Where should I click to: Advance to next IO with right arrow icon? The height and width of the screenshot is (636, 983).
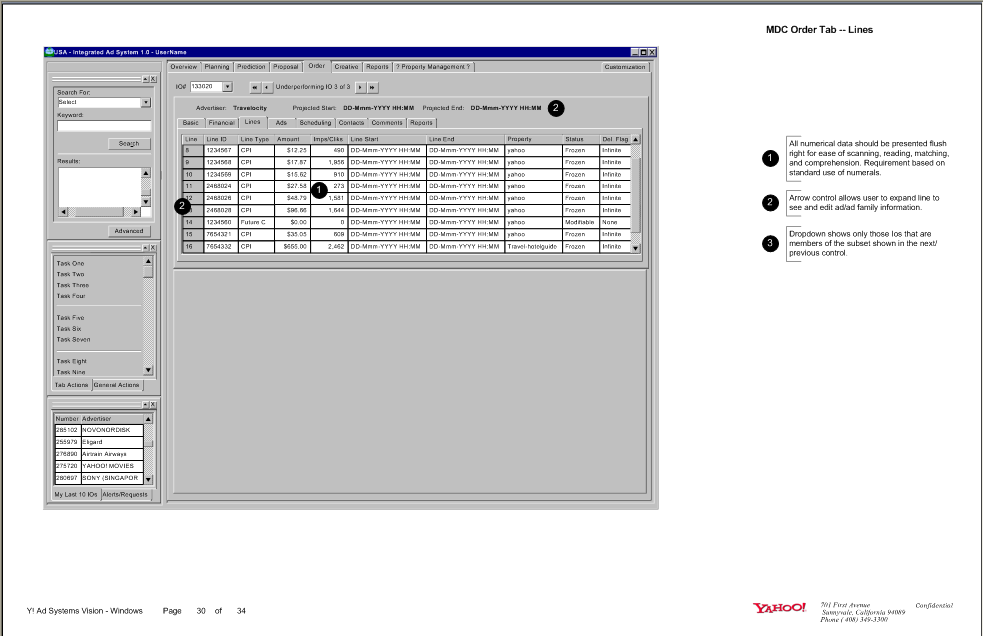pyautogui.click(x=359, y=87)
